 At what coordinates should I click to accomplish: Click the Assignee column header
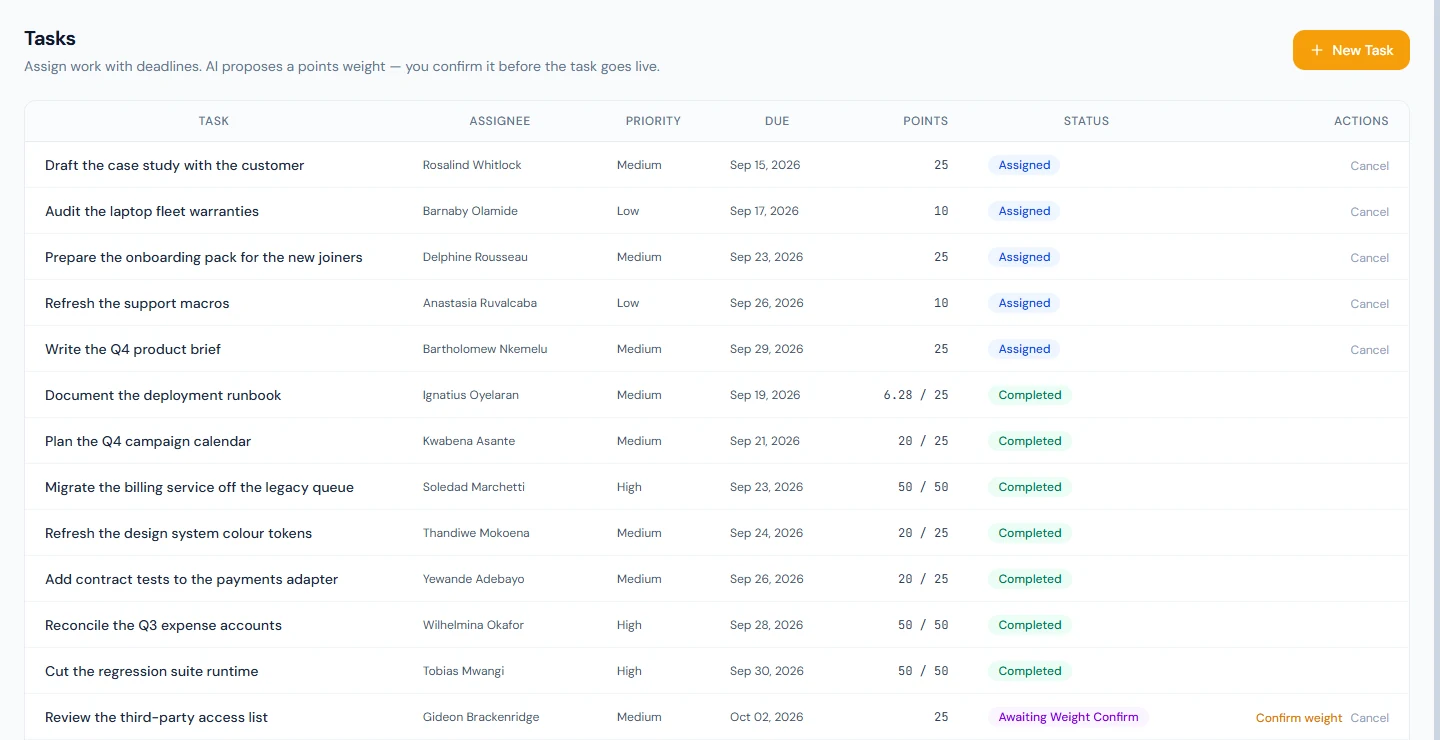coord(500,121)
